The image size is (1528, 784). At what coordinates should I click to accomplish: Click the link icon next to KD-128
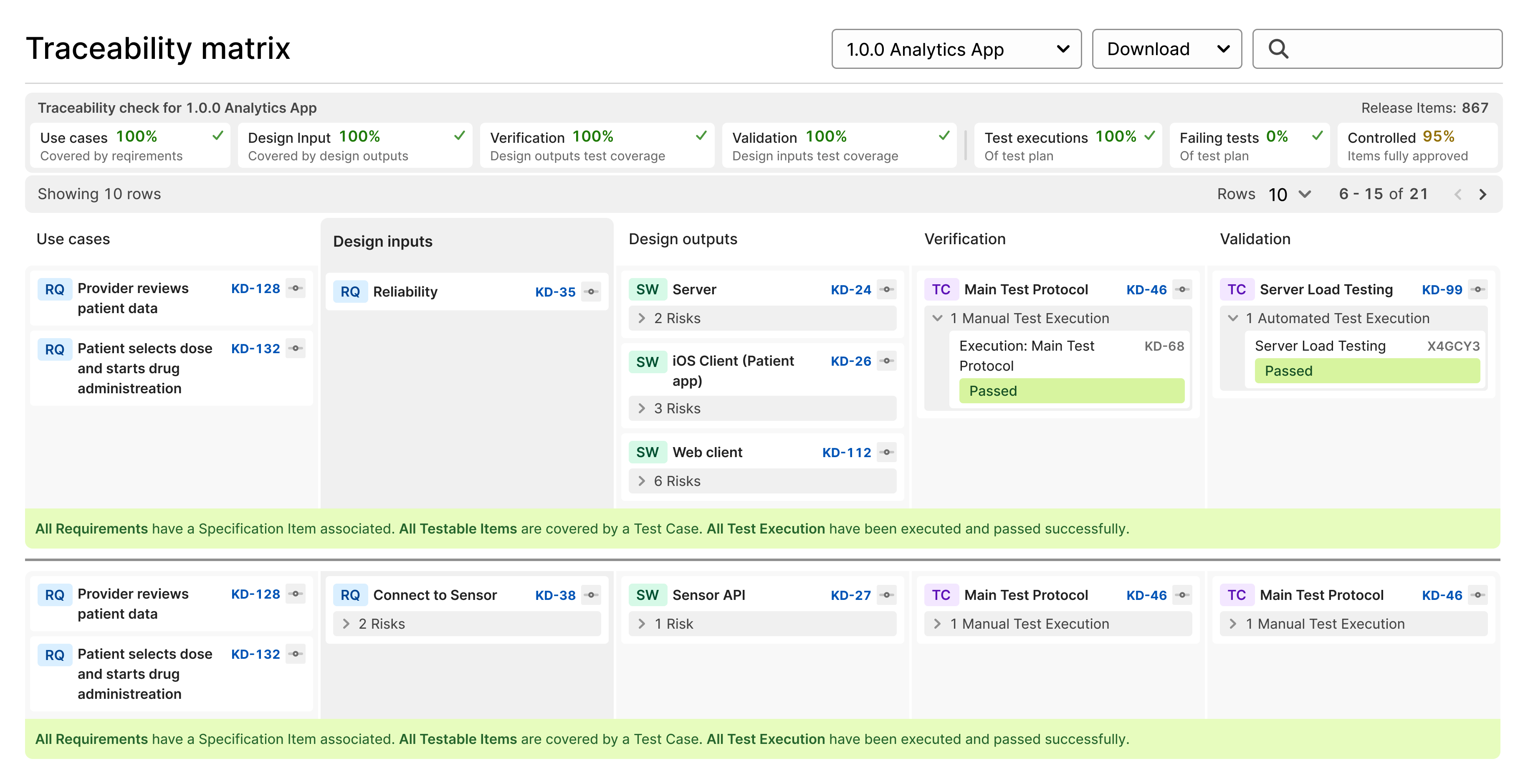pyautogui.click(x=296, y=288)
